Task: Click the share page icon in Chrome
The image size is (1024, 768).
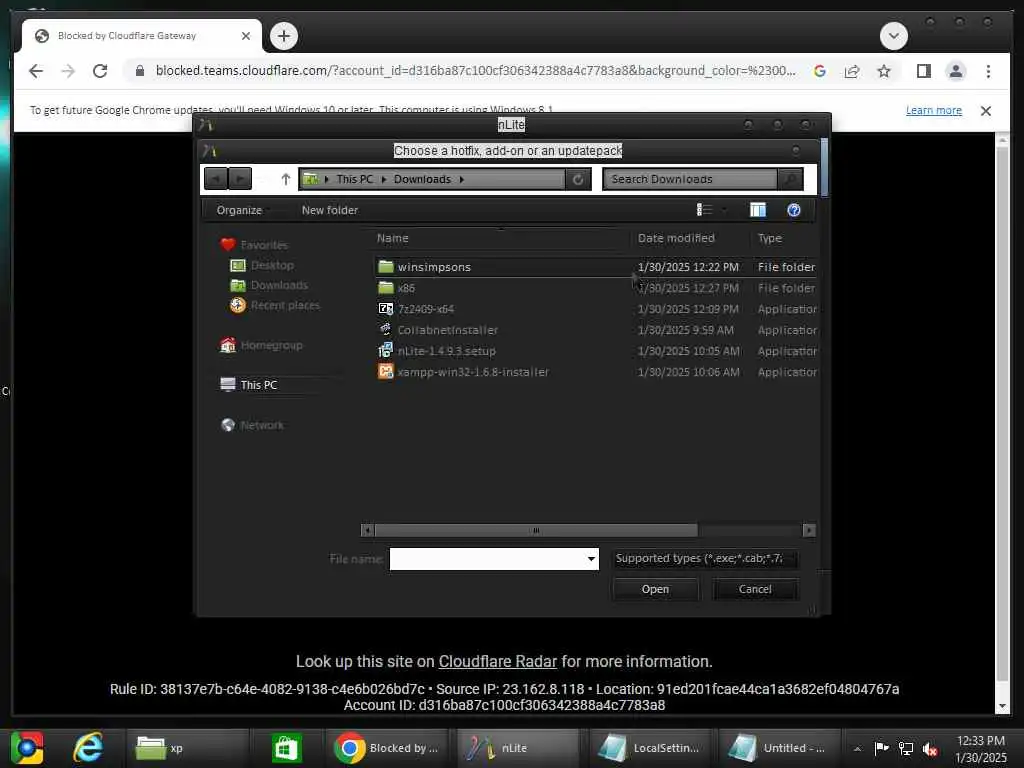Action: point(852,71)
